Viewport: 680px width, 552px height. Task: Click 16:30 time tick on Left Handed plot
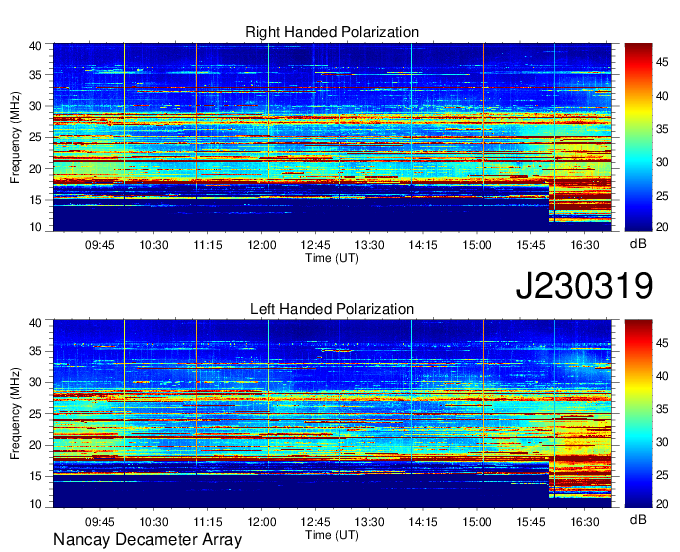(x=585, y=522)
